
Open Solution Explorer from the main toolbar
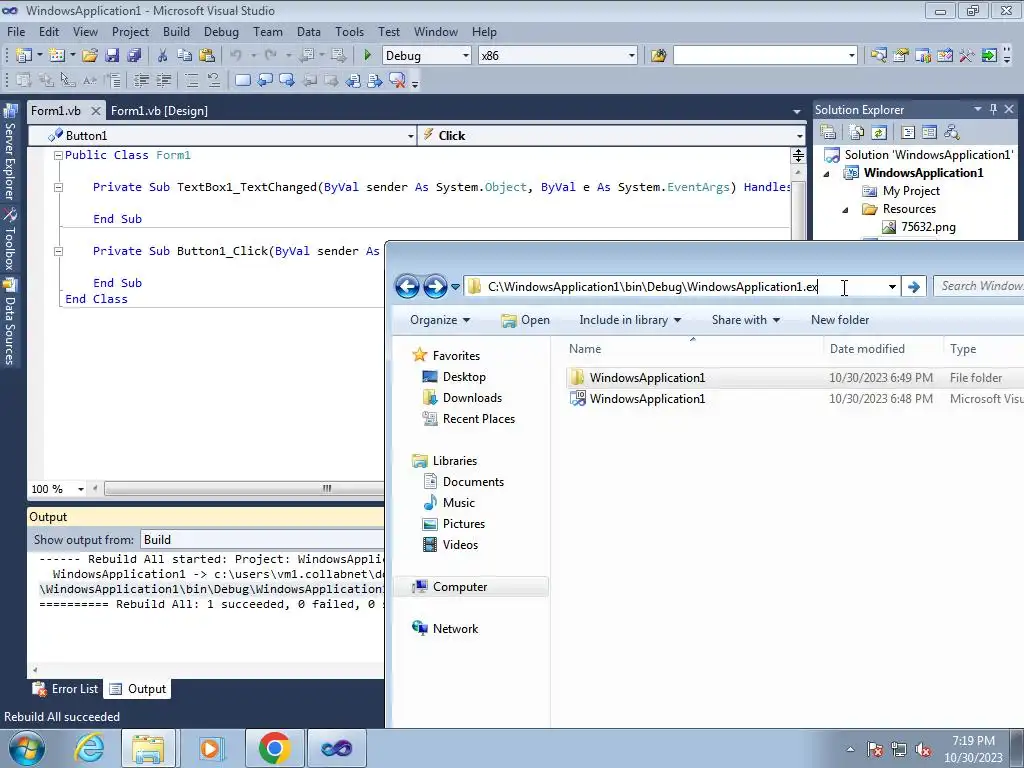click(x=878, y=56)
